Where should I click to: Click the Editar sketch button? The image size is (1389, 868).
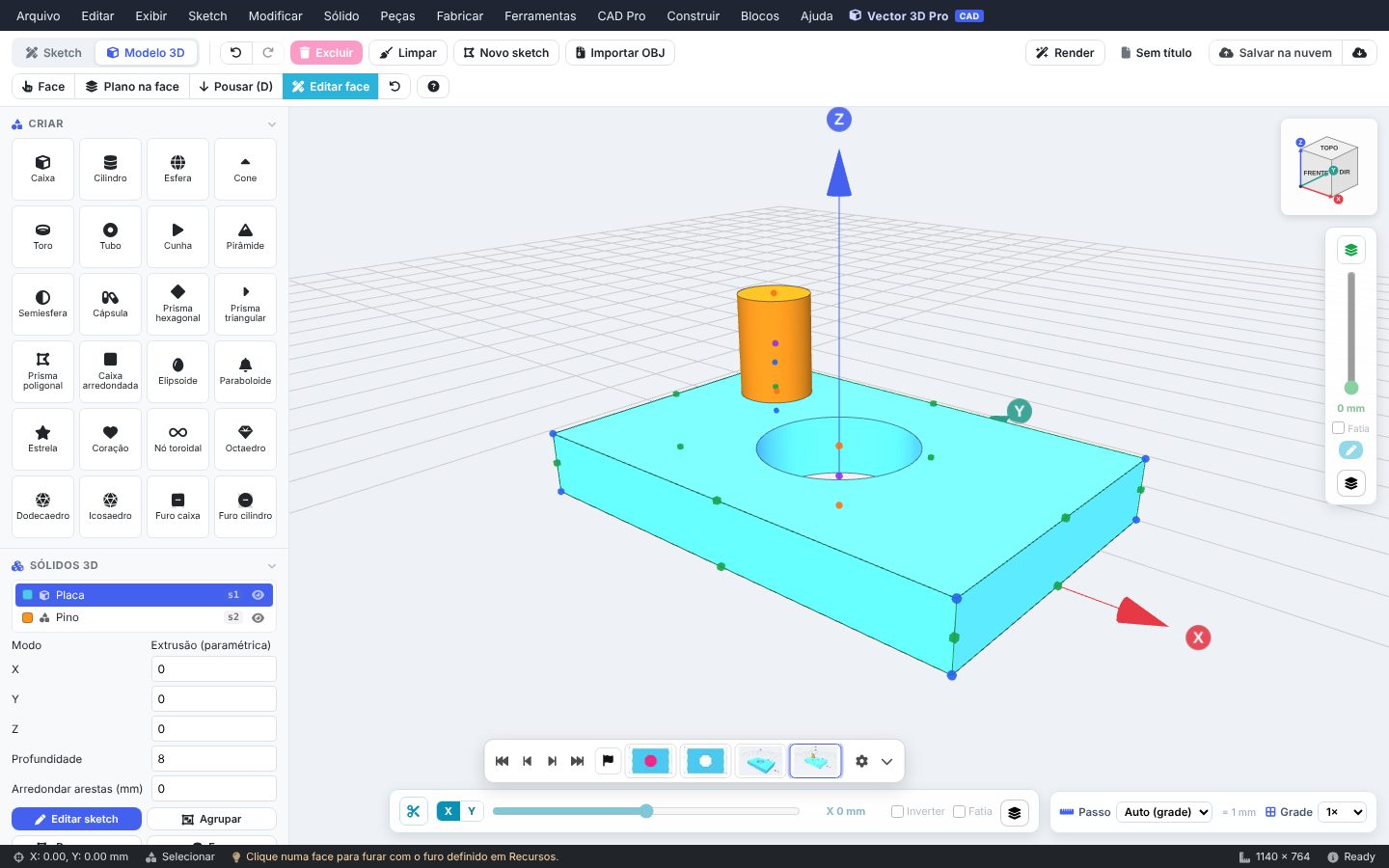[x=76, y=819]
